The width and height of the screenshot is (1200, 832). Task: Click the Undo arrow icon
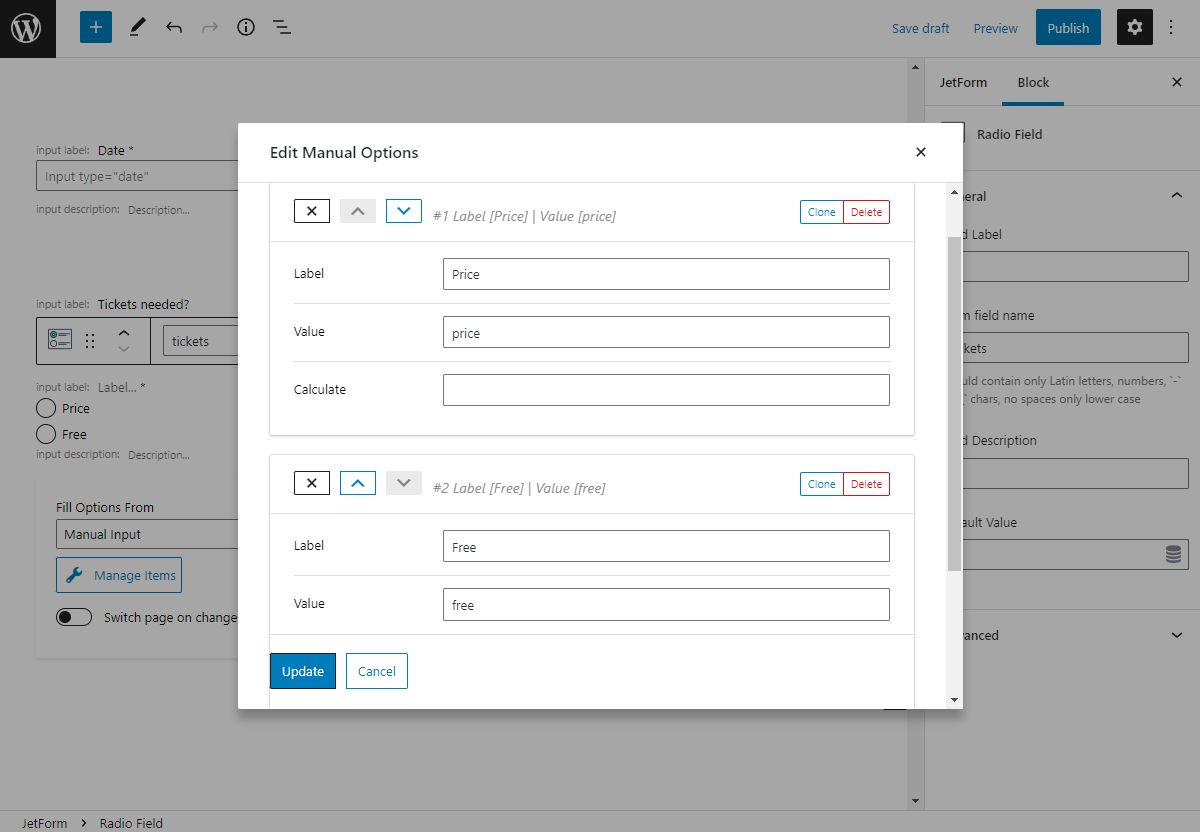(173, 27)
